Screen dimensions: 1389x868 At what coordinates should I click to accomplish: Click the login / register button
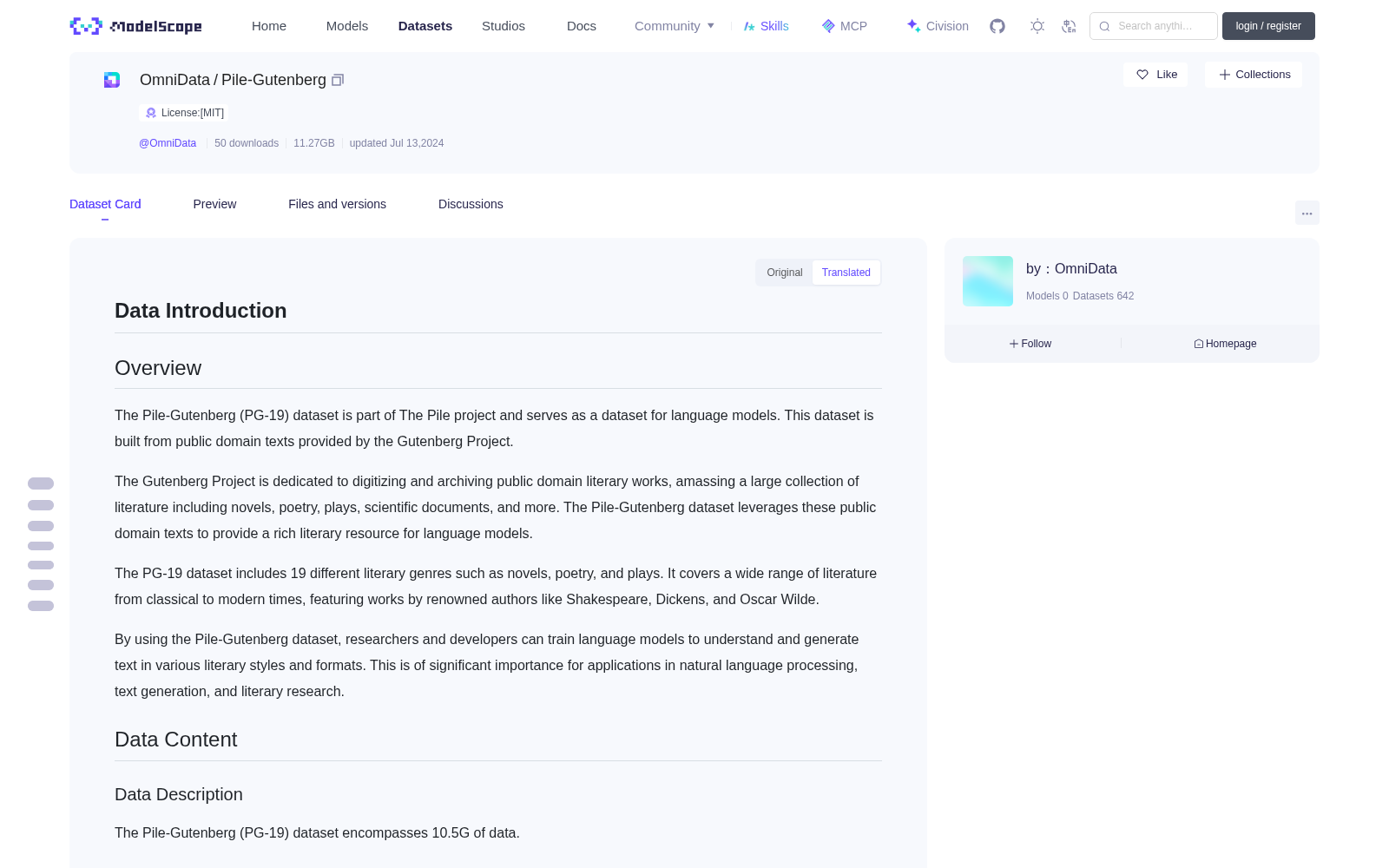click(1268, 26)
